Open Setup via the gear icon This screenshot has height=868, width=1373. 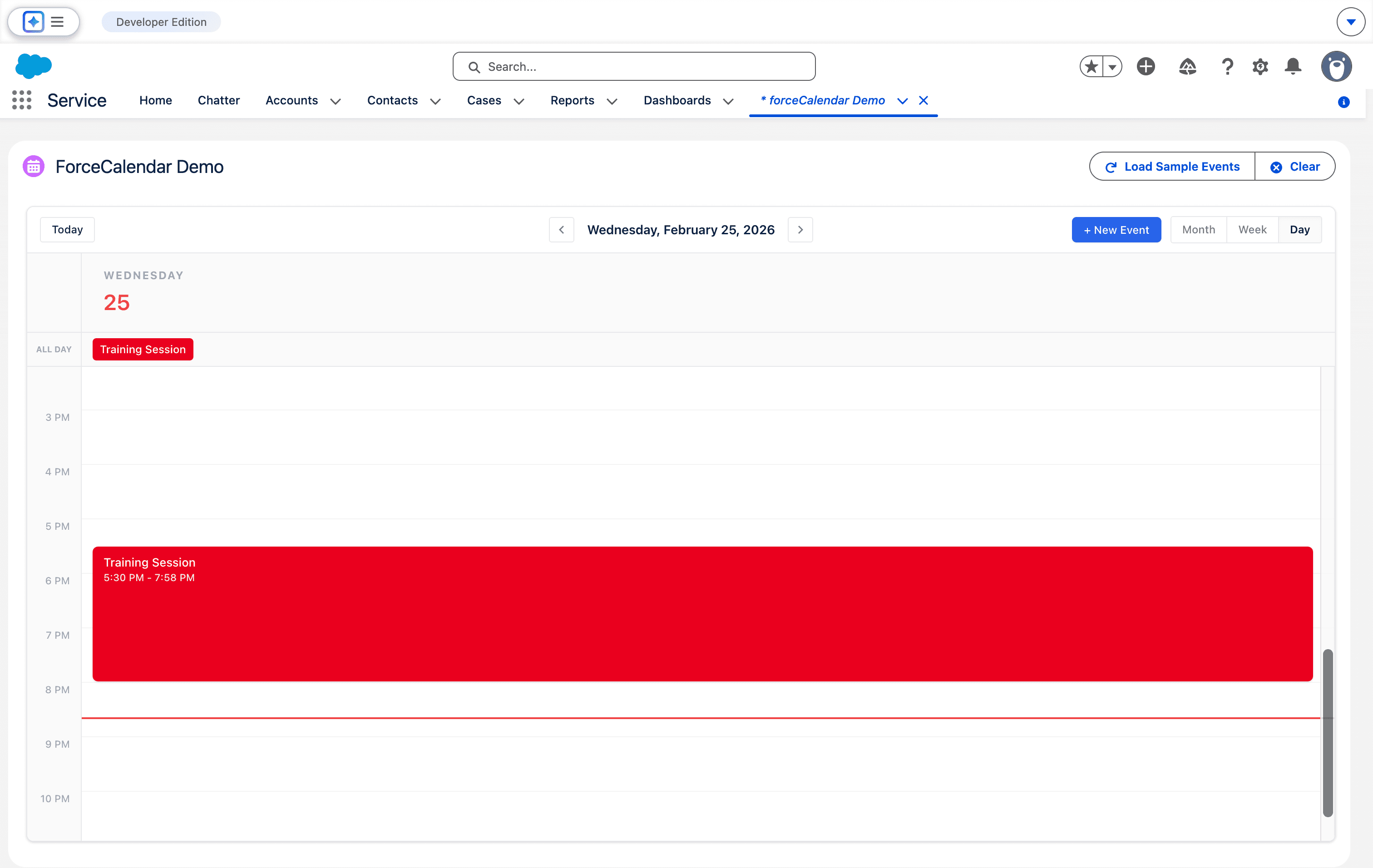(1260, 66)
